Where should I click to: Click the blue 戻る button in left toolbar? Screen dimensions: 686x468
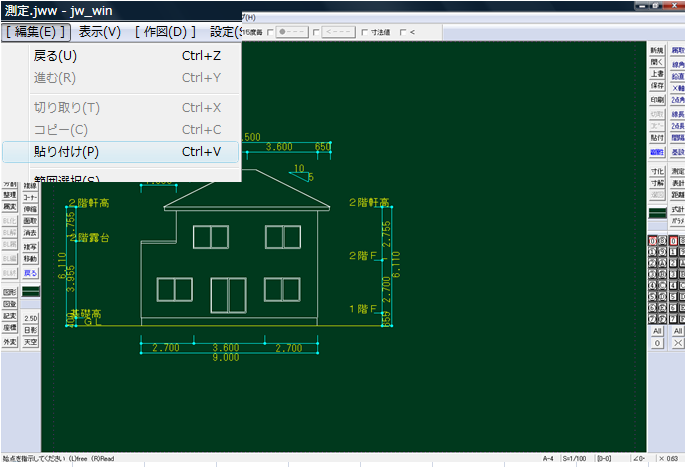tap(30, 272)
